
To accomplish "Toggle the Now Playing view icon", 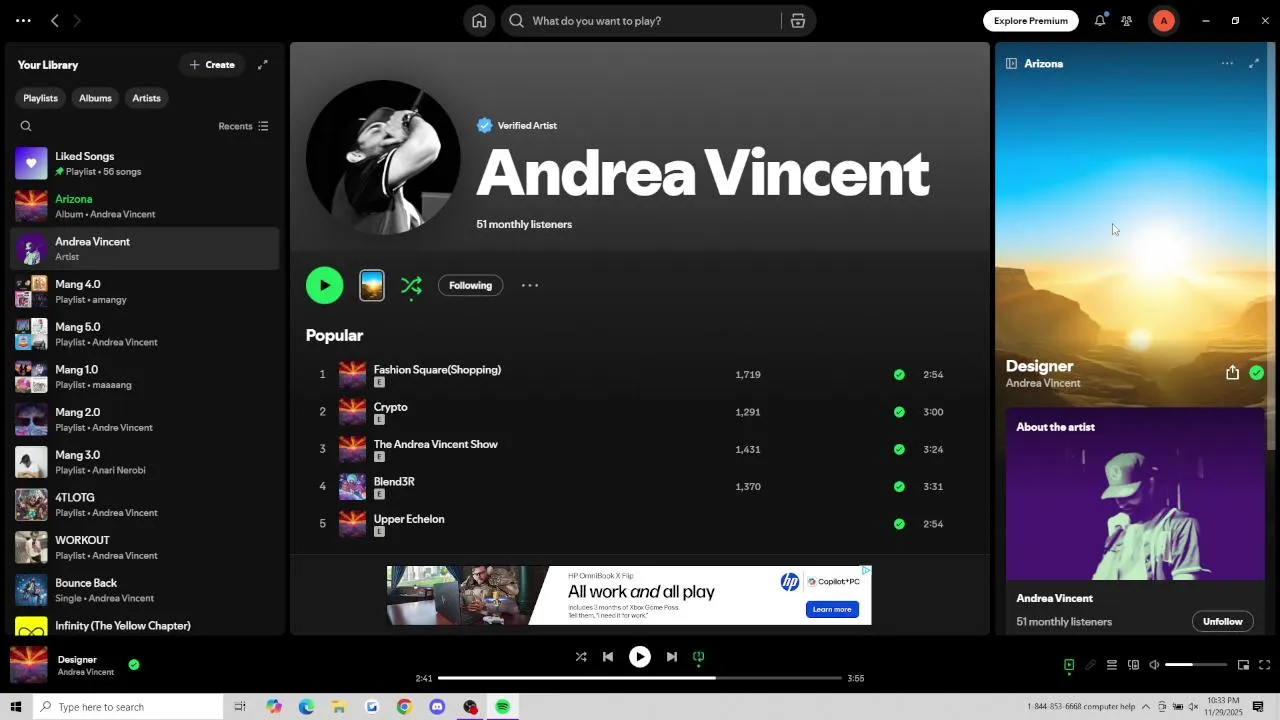I will (1069, 665).
